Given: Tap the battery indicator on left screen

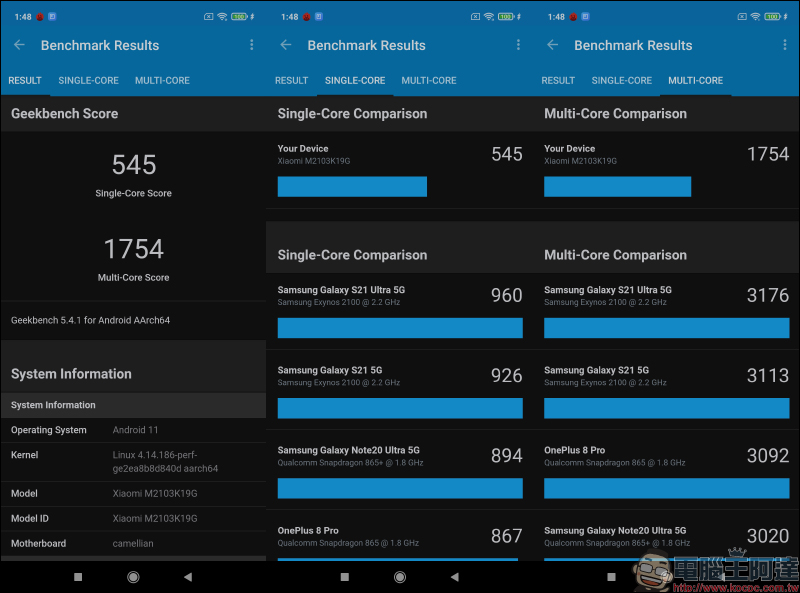Looking at the screenshot, I should point(239,17).
